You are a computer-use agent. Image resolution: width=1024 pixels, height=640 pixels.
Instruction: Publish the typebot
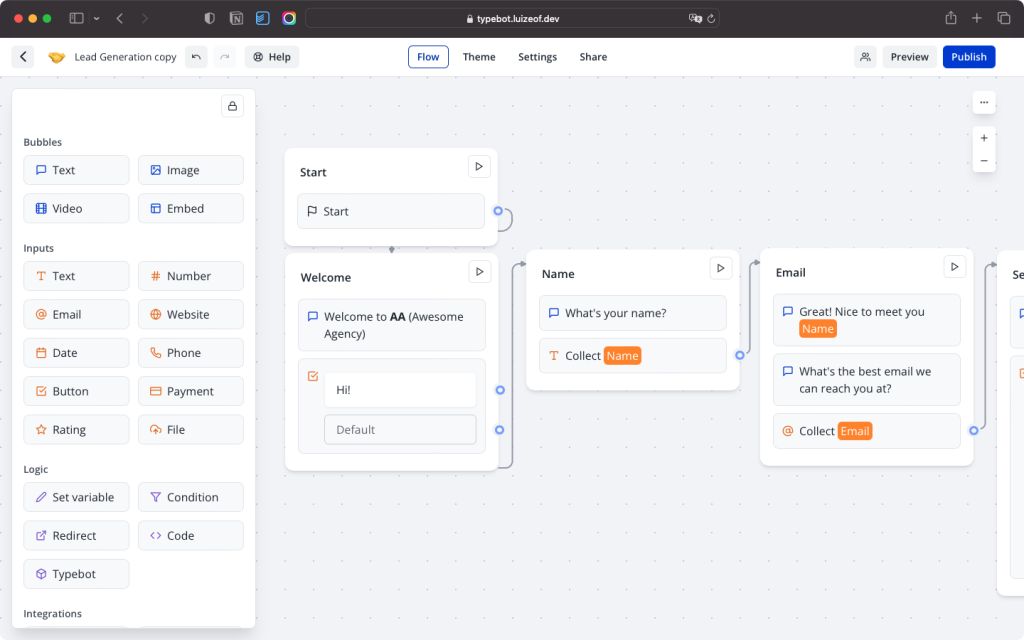(968, 57)
